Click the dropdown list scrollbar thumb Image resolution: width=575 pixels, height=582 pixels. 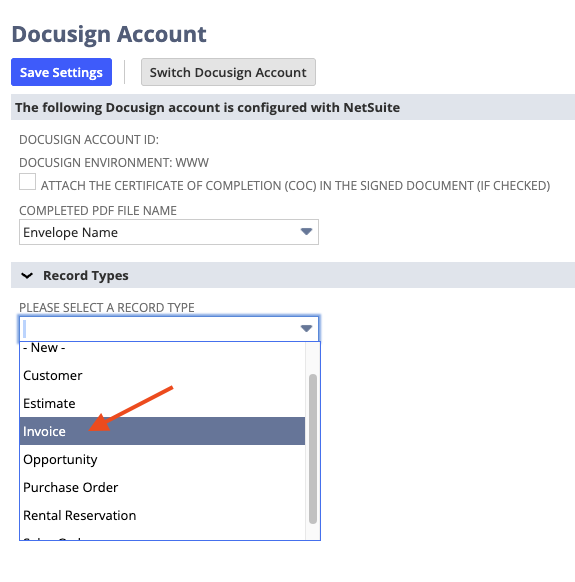click(x=313, y=449)
